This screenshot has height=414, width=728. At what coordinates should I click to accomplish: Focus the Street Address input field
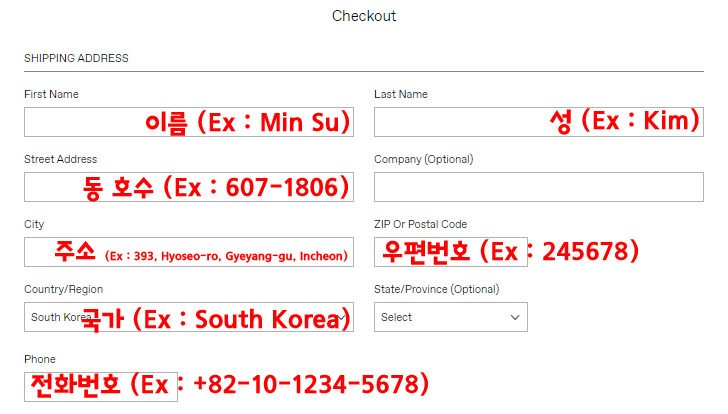[189, 187]
